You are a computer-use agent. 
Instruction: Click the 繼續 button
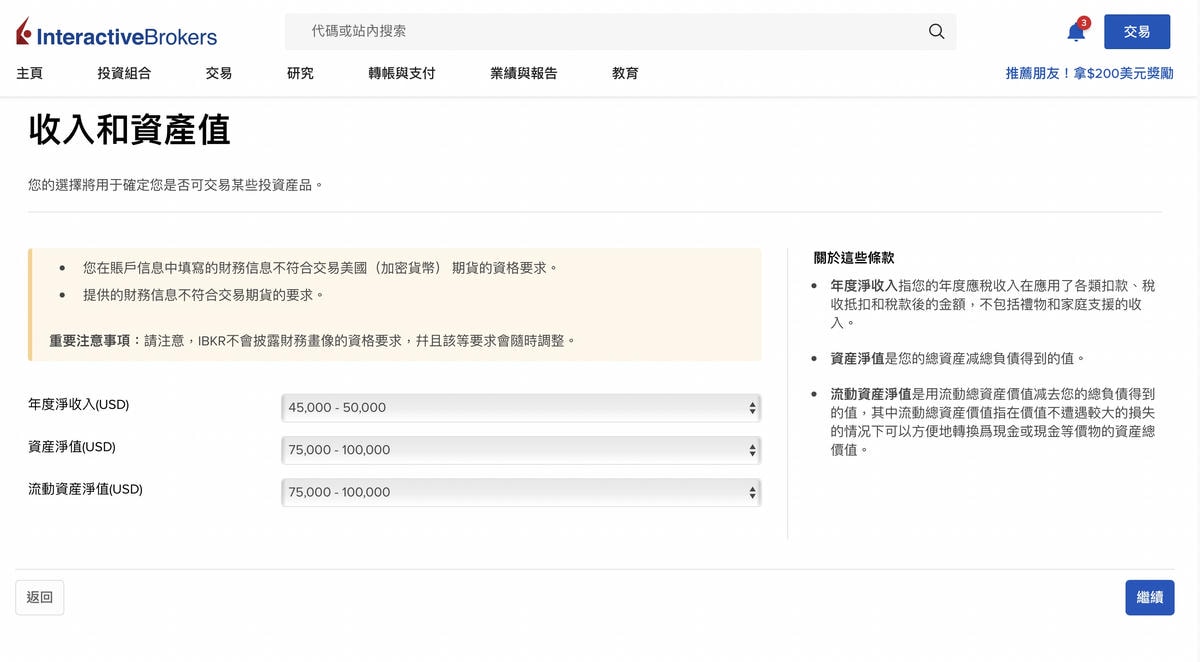tap(1149, 597)
